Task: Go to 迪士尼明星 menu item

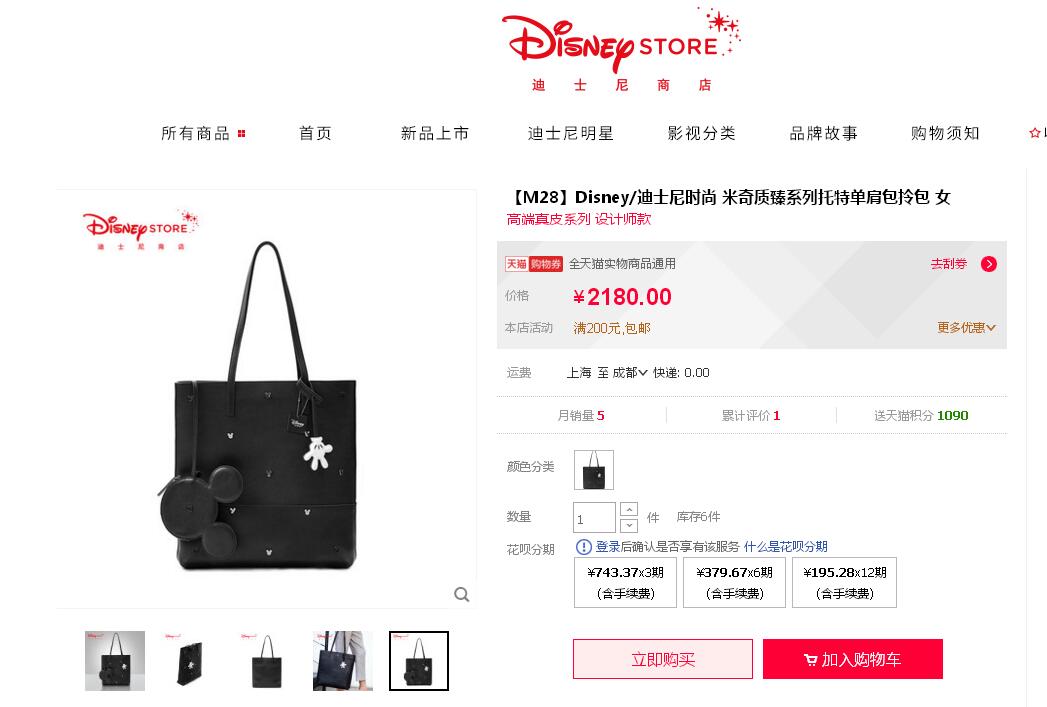Action: point(570,134)
